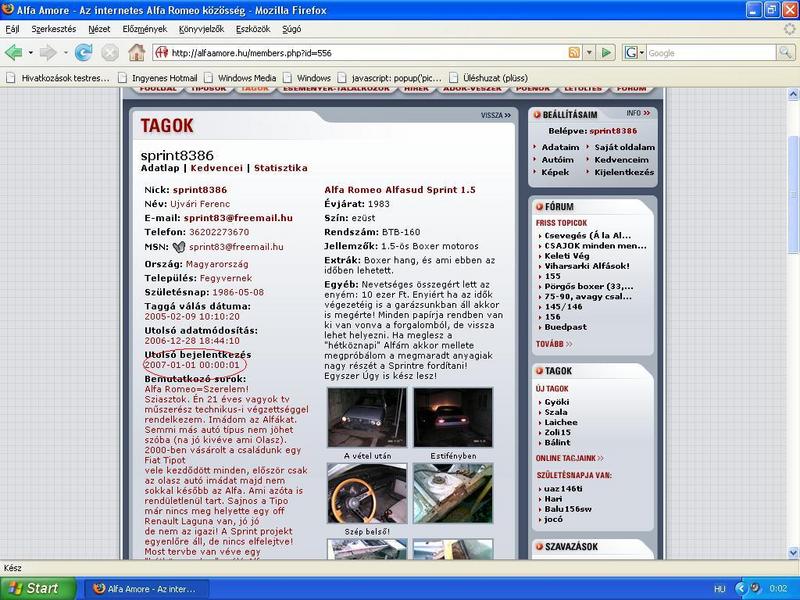Open the 'Szép belső!' steering wheel photo
Image resolution: width=800 pixels, height=600 pixels.
coord(367,493)
